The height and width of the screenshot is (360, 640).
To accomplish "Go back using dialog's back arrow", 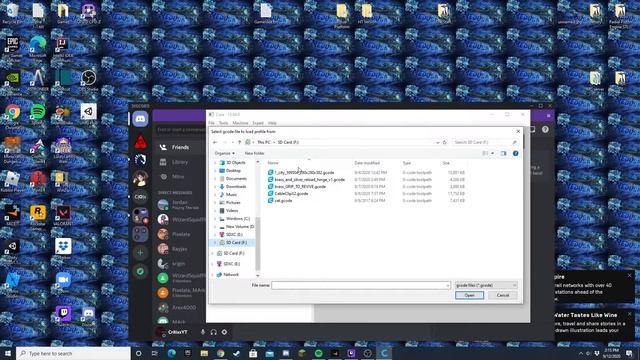I will click(x=215, y=142).
